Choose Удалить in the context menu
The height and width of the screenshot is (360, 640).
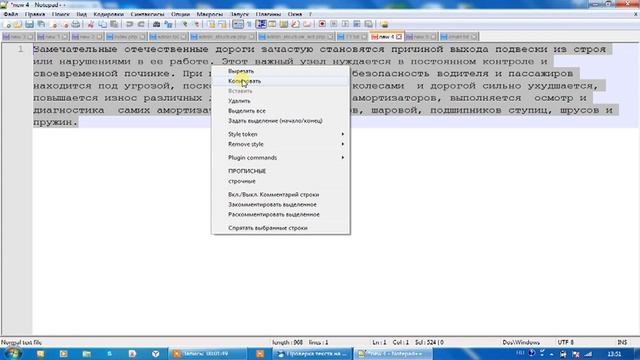[281, 101]
